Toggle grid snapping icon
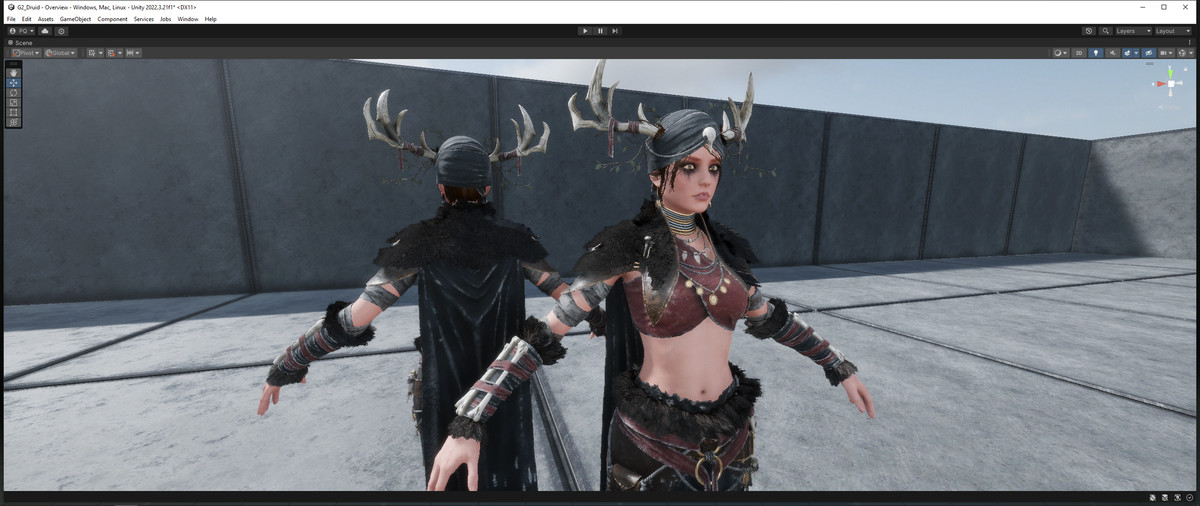The width and height of the screenshot is (1200, 506). point(111,53)
